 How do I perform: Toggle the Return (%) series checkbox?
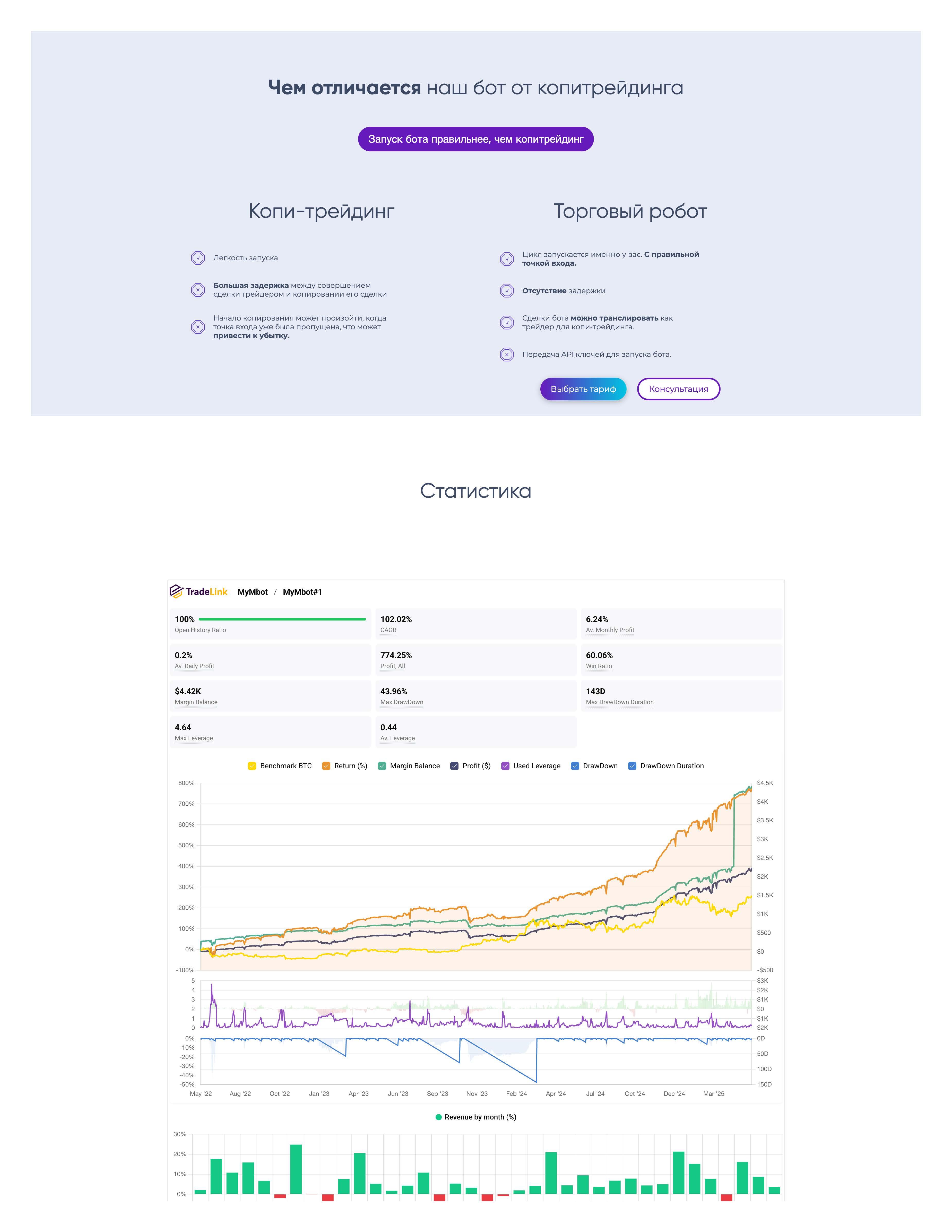tap(326, 765)
